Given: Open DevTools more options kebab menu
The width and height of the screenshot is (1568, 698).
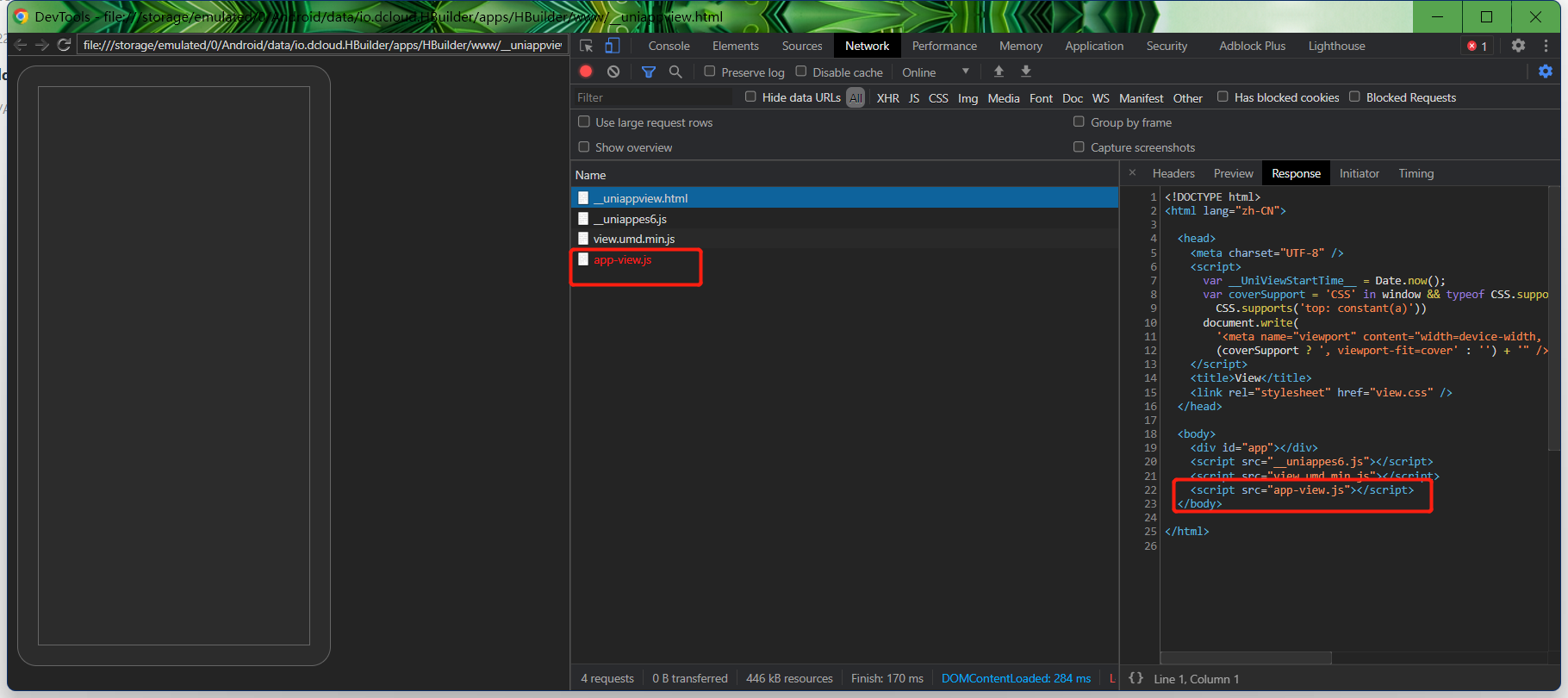Looking at the screenshot, I should point(1546,46).
